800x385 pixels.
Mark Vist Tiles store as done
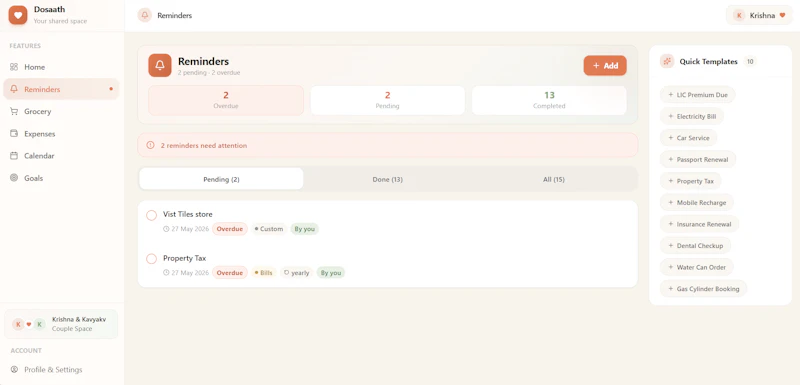point(152,215)
